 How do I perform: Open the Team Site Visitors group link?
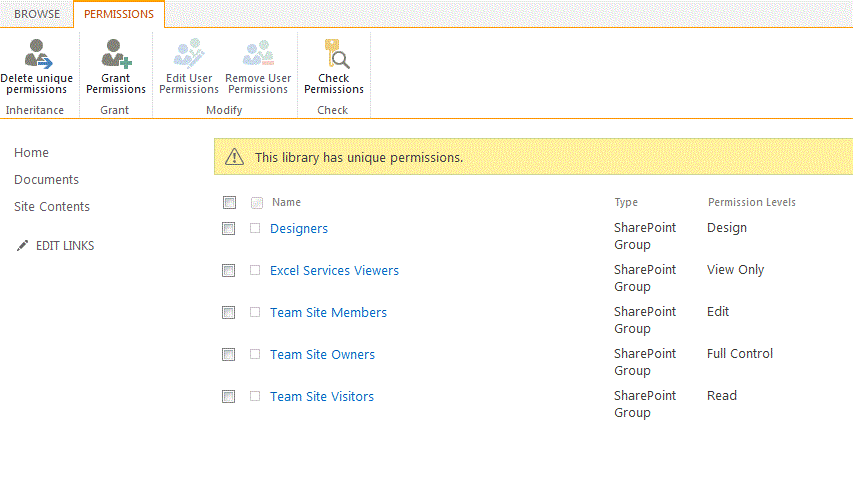322,396
